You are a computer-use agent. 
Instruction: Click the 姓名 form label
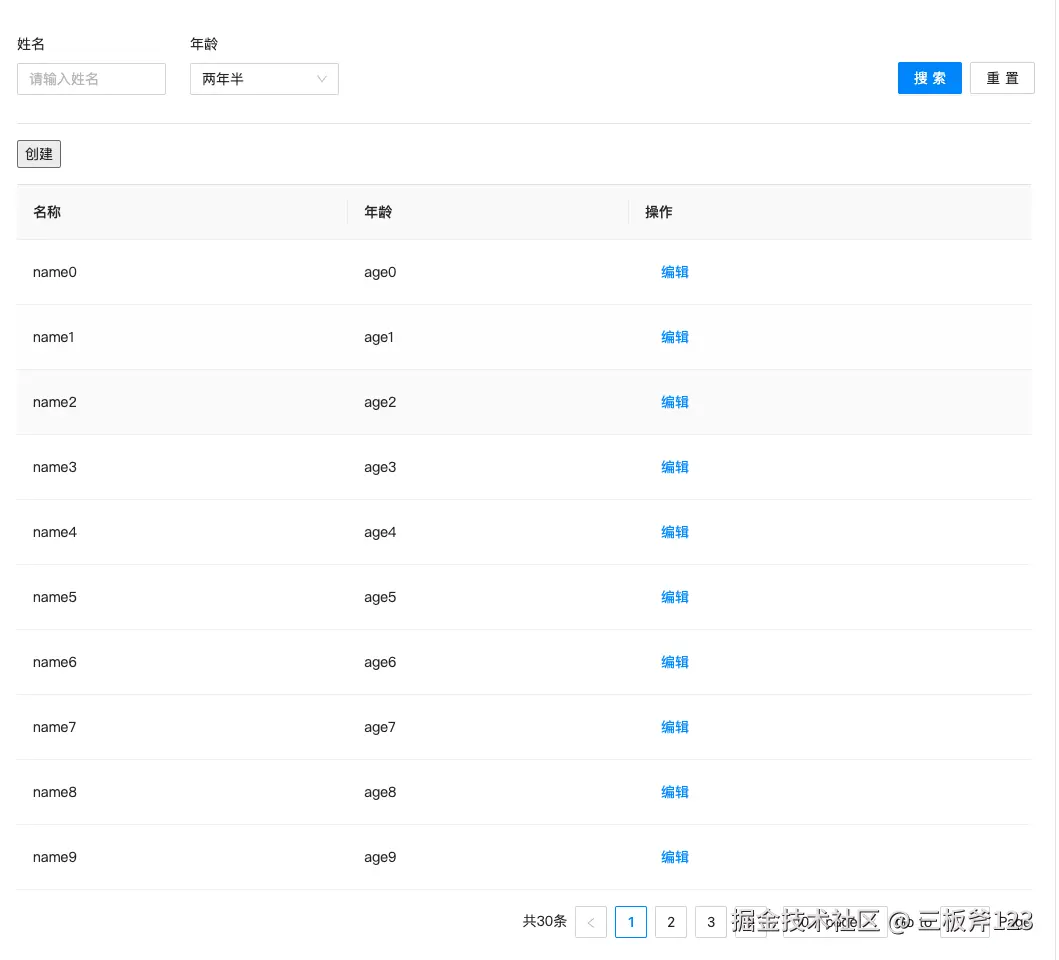tap(31, 44)
